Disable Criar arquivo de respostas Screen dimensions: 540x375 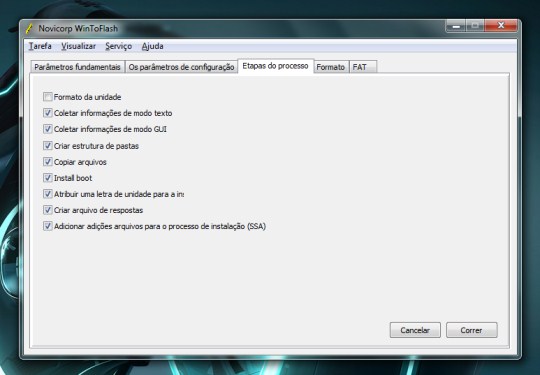(x=48, y=210)
